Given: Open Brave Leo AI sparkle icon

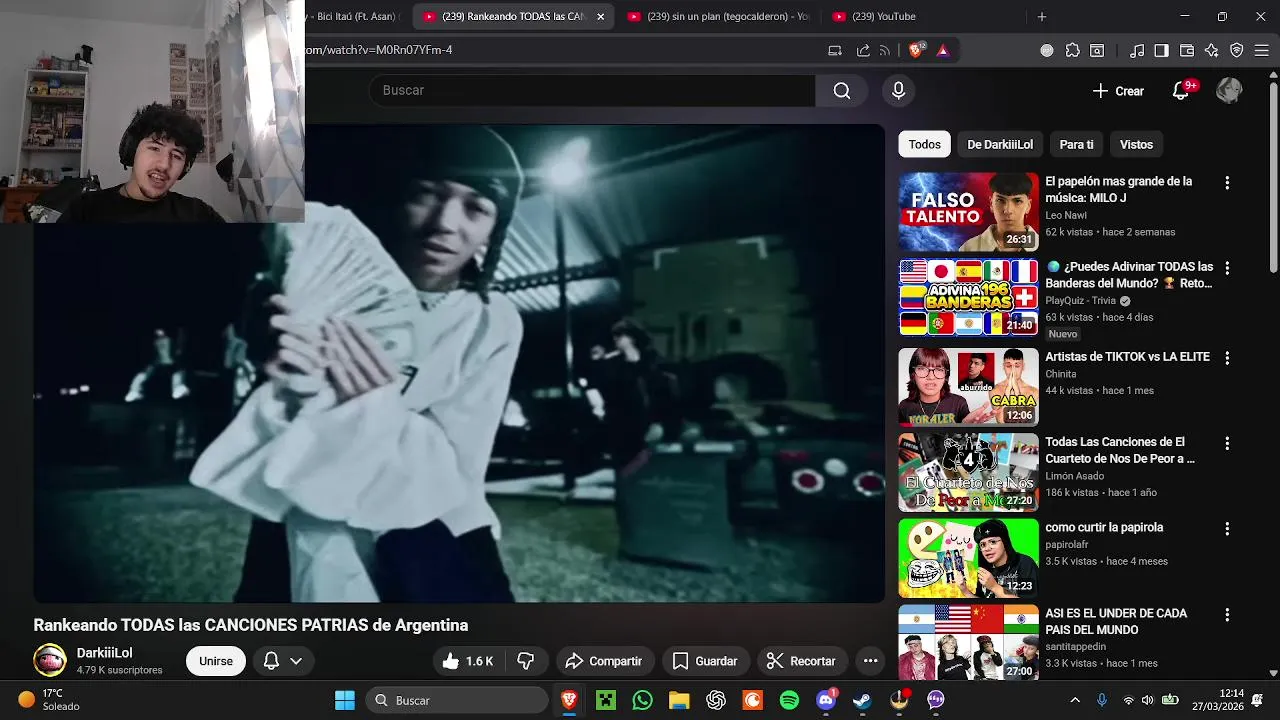Looking at the screenshot, I should pos(1212,50).
